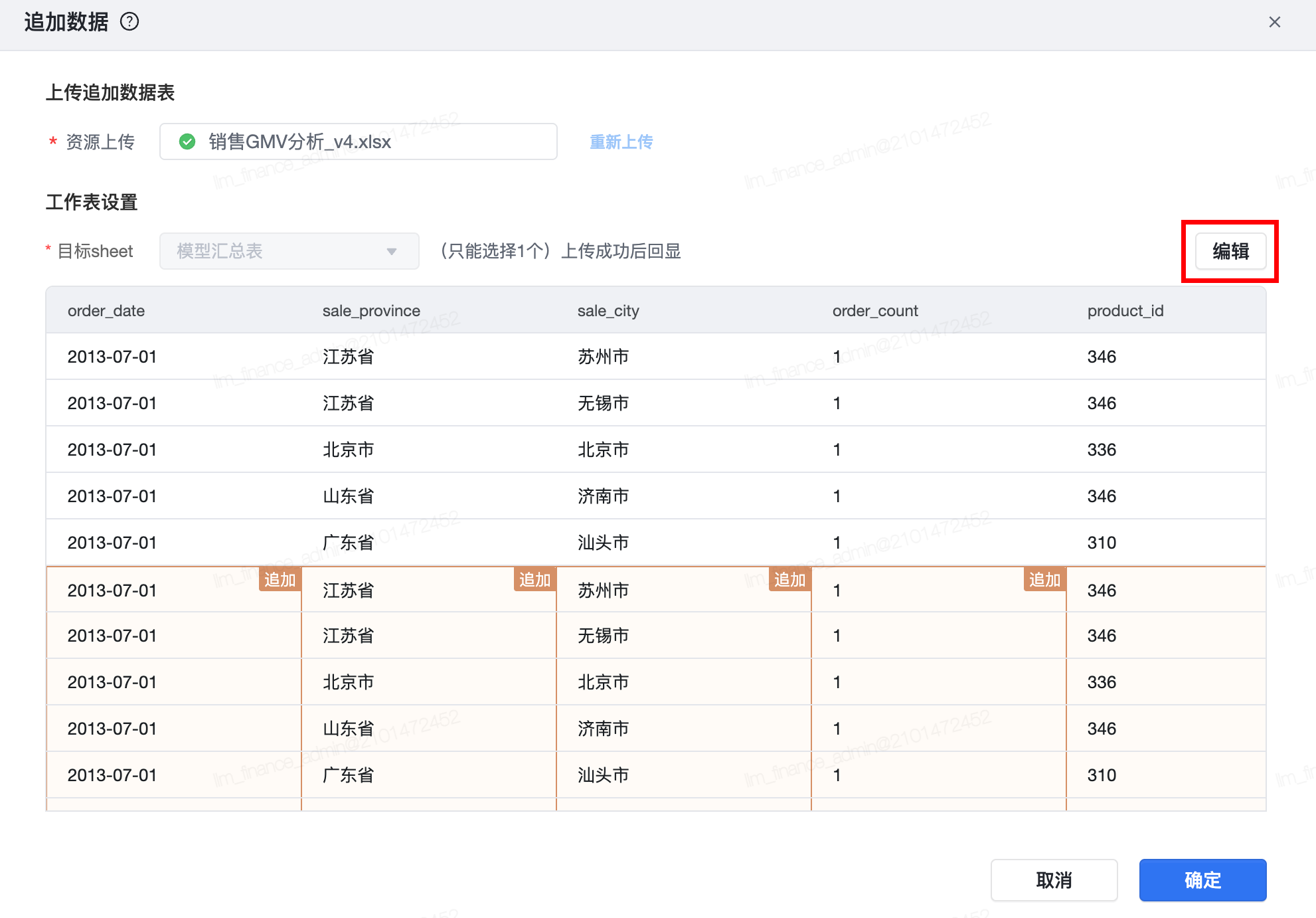This screenshot has width=1316, height=918.
Task: Click 汕头市 in the unhighlighted rows
Action: coord(603,543)
